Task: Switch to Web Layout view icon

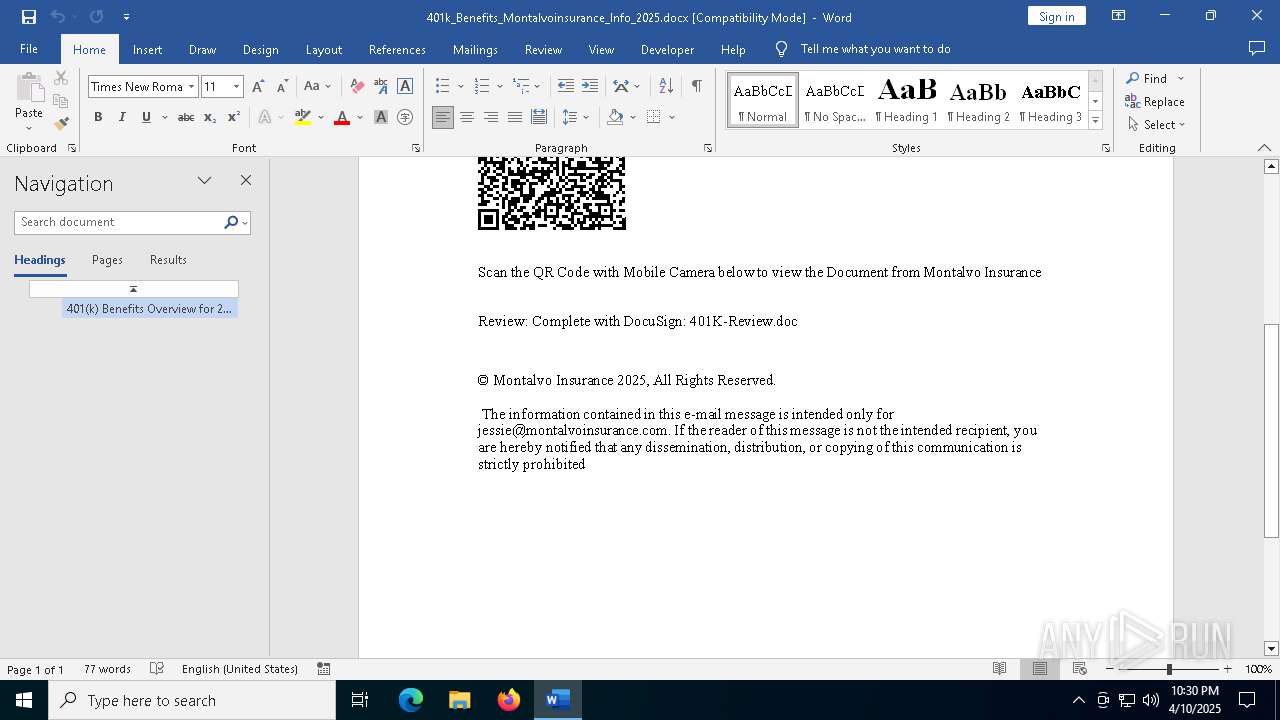Action: point(1080,669)
